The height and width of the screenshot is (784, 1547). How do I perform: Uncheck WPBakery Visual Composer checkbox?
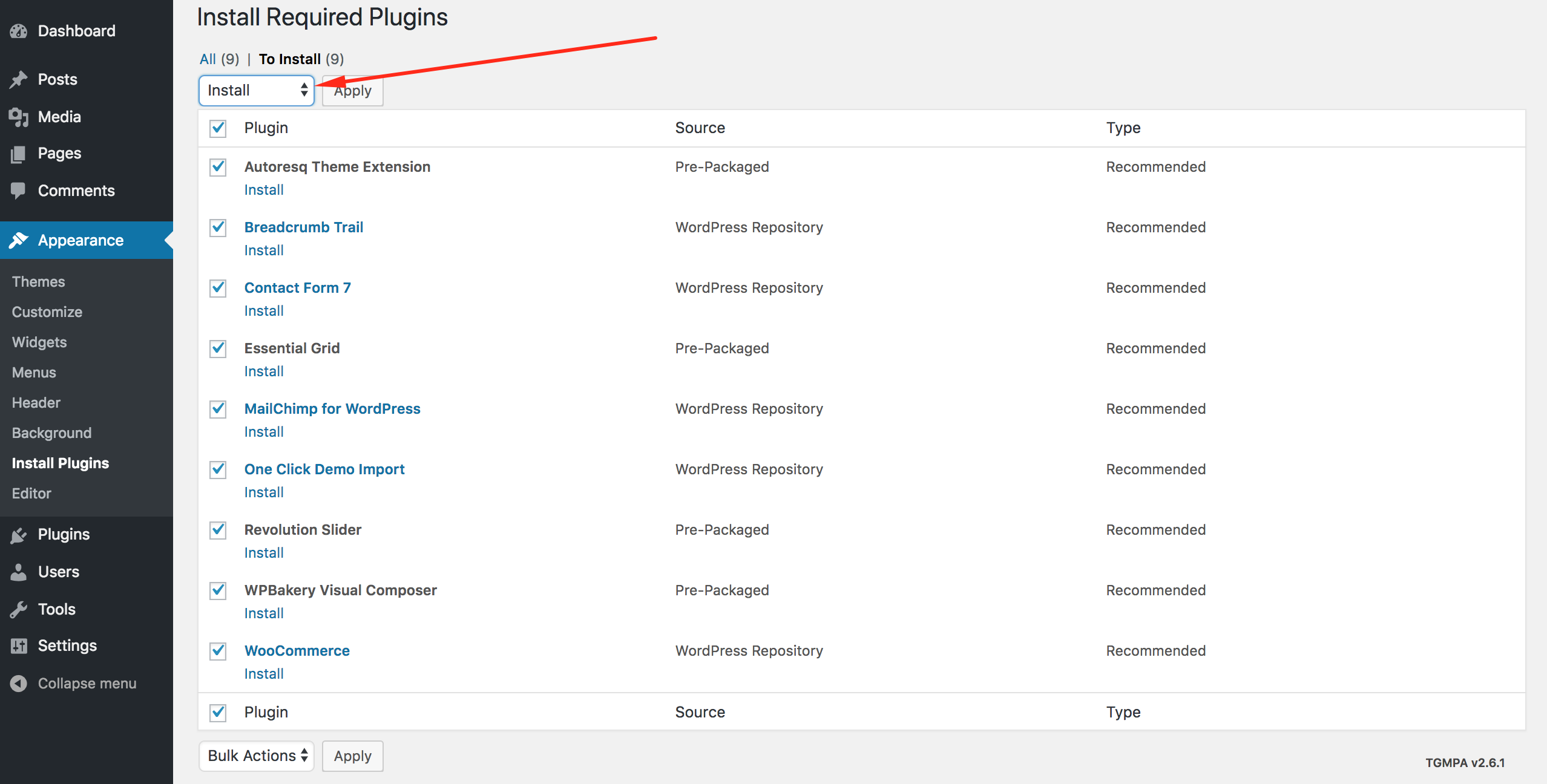218,590
